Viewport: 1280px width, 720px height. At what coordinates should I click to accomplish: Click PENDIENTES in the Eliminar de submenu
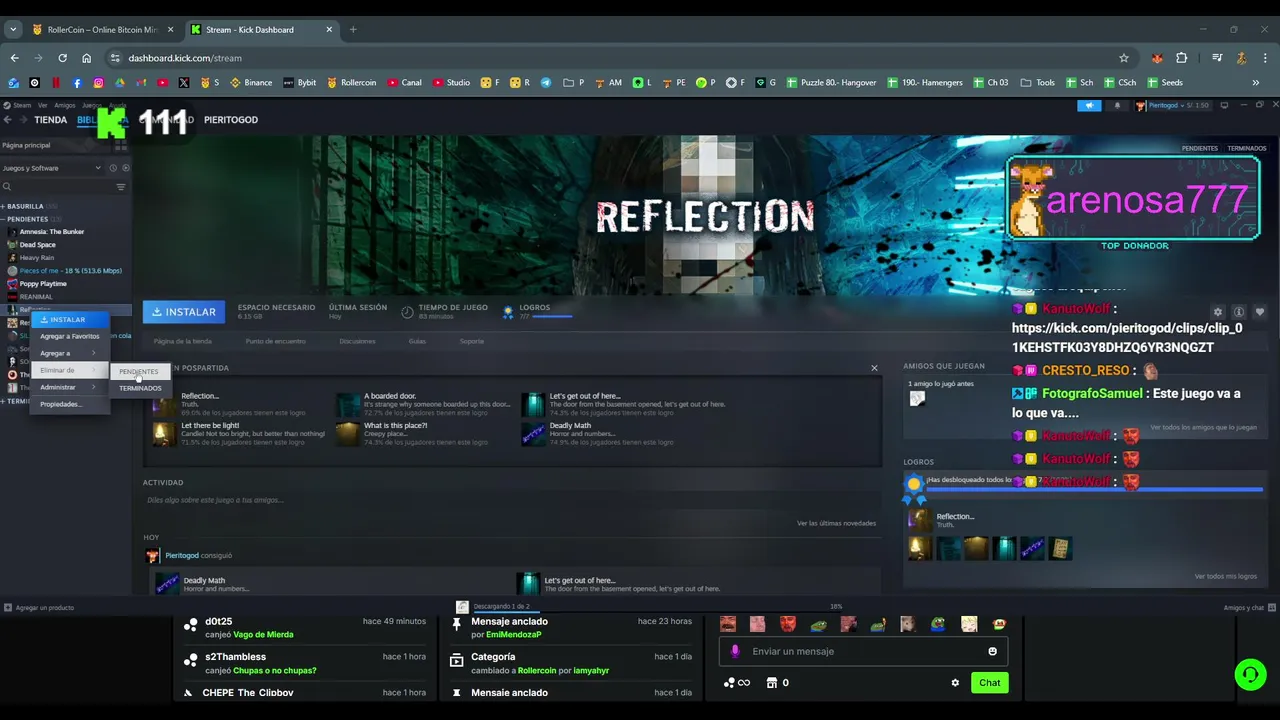(x=139, y=372)
